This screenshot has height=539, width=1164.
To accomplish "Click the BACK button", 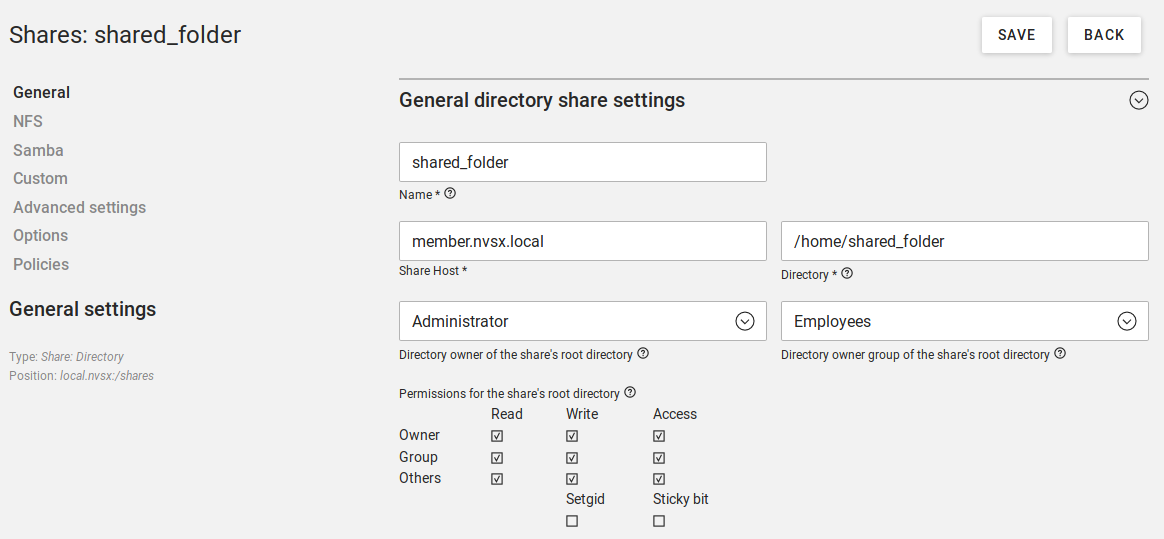I will 1104,35.
